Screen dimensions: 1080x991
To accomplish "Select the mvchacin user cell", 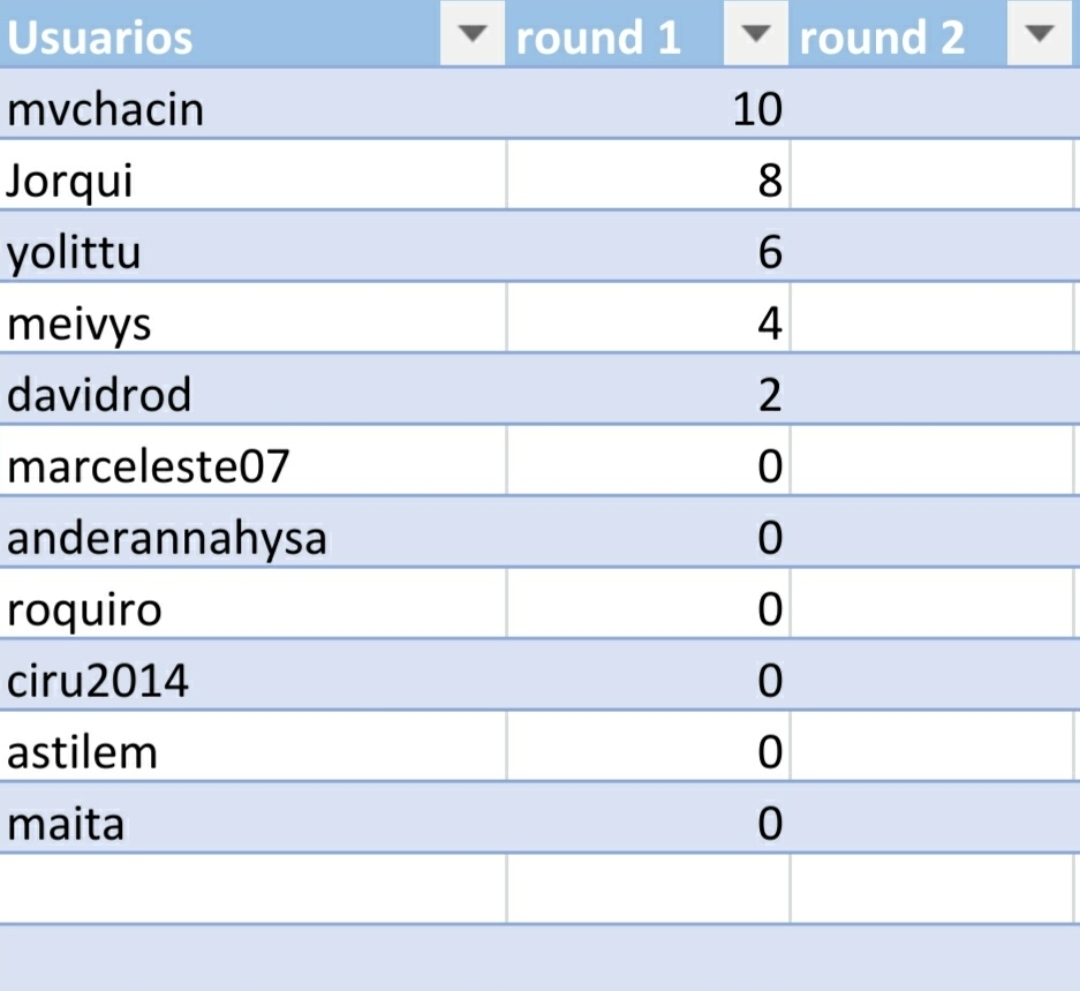I will click(x=105, y=109).
